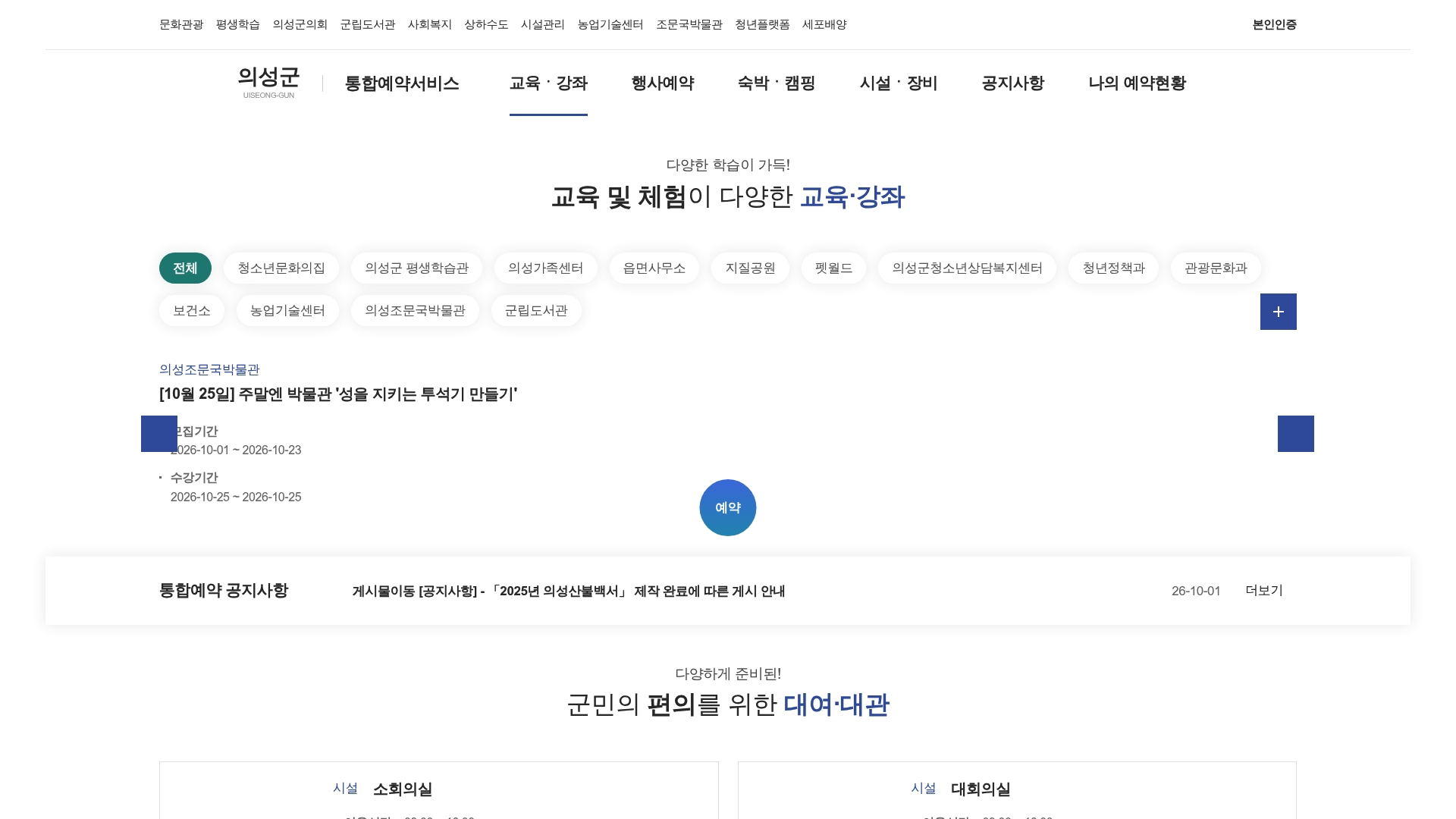Go to the next course slide

[x=1295, y=434]
